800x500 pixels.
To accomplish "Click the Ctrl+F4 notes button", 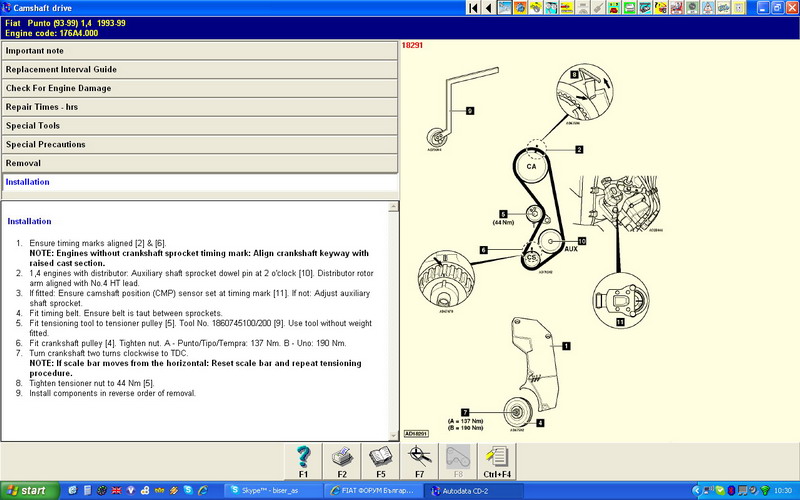I will click(496, 460).
